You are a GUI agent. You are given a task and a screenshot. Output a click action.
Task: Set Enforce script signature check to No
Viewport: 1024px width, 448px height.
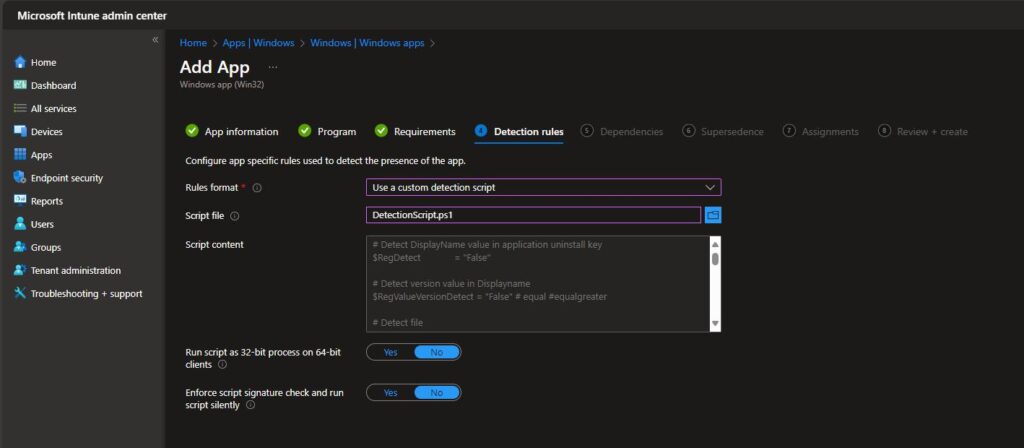pos(437,392)
